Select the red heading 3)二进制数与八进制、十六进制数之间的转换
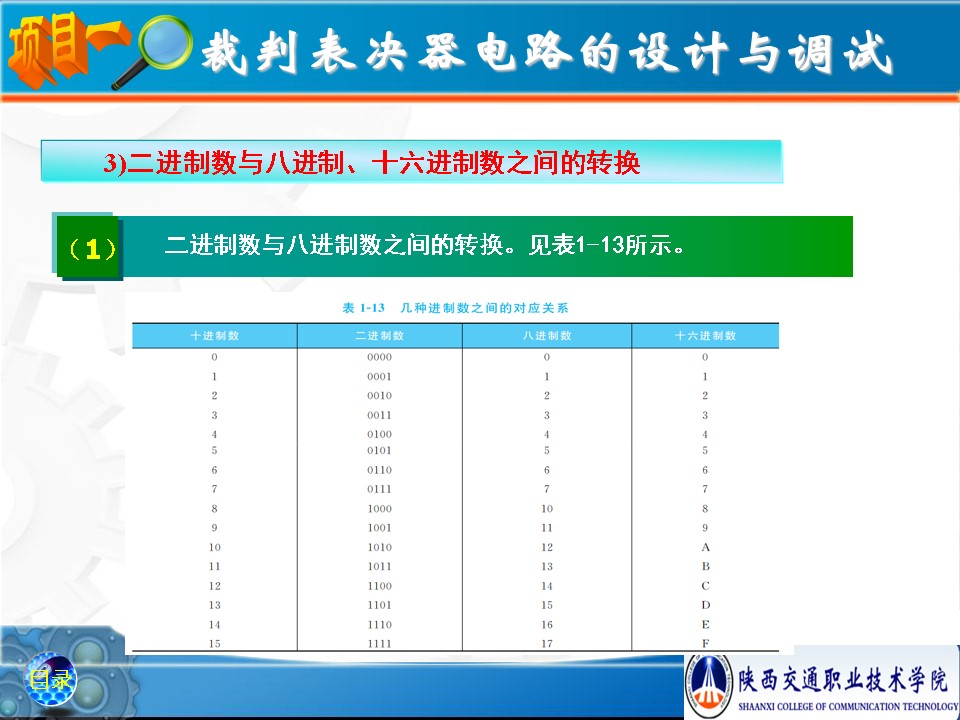 372,162
